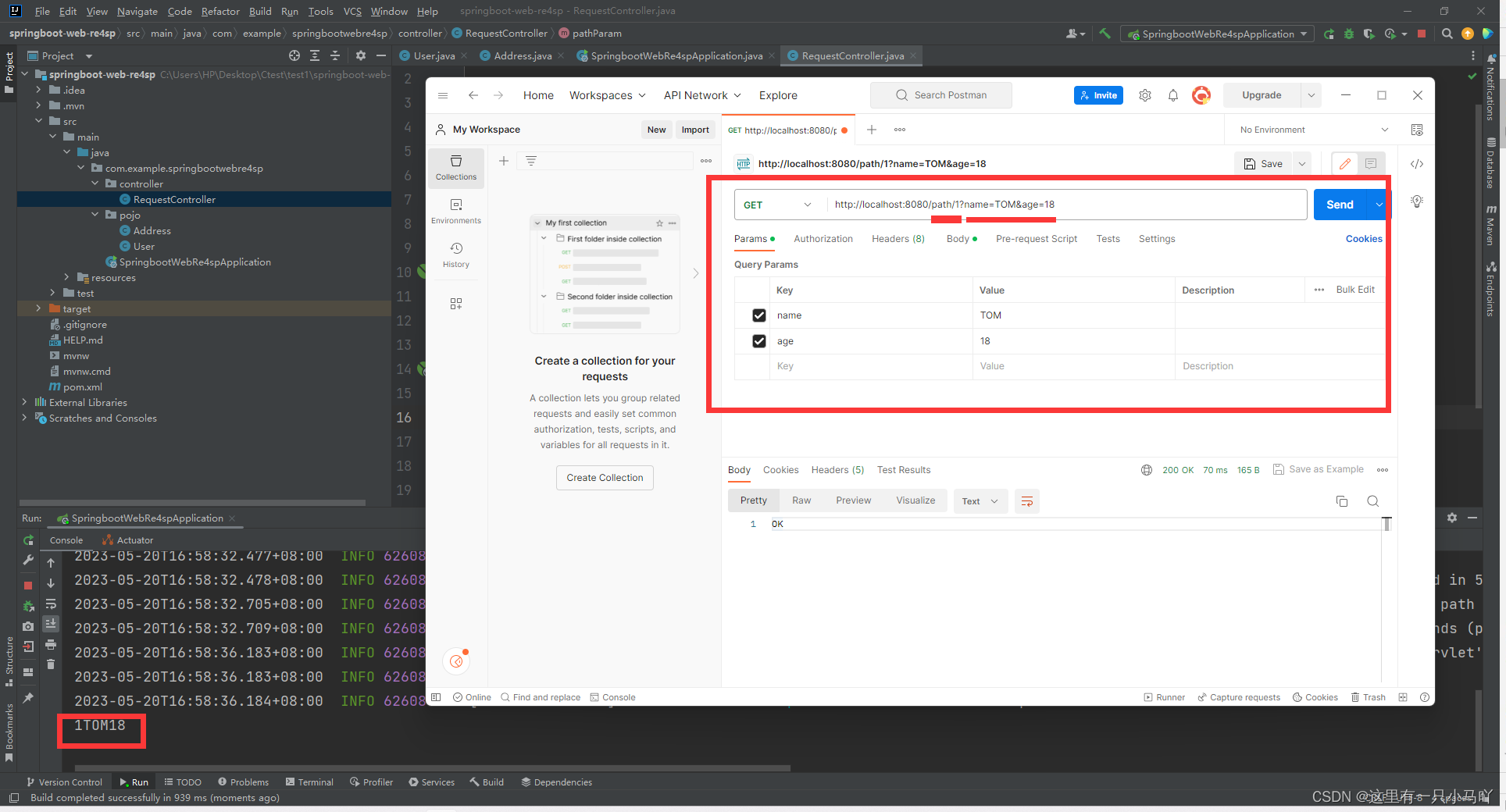Image resolution: width=1506 pixels, height=812 pixels.
Task: Switch to Pre-request Script tab
Action: pyautogui.click(x=1037, y=239)
